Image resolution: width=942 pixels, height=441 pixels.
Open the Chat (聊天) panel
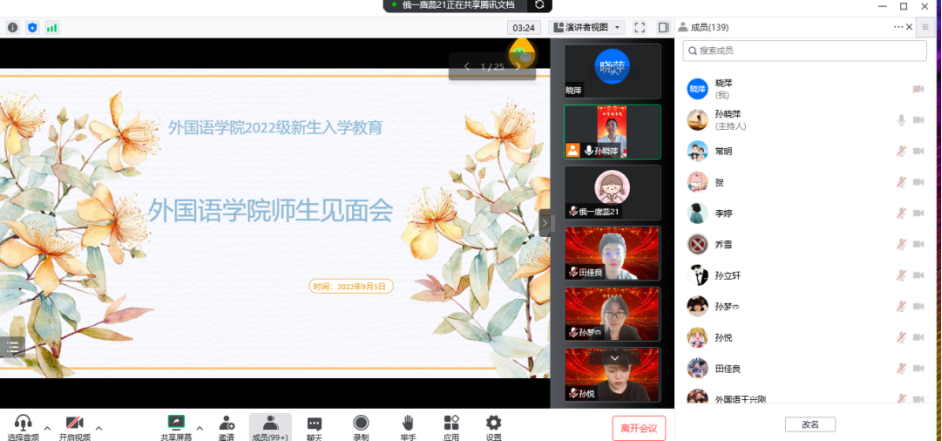tap(314, 426)
